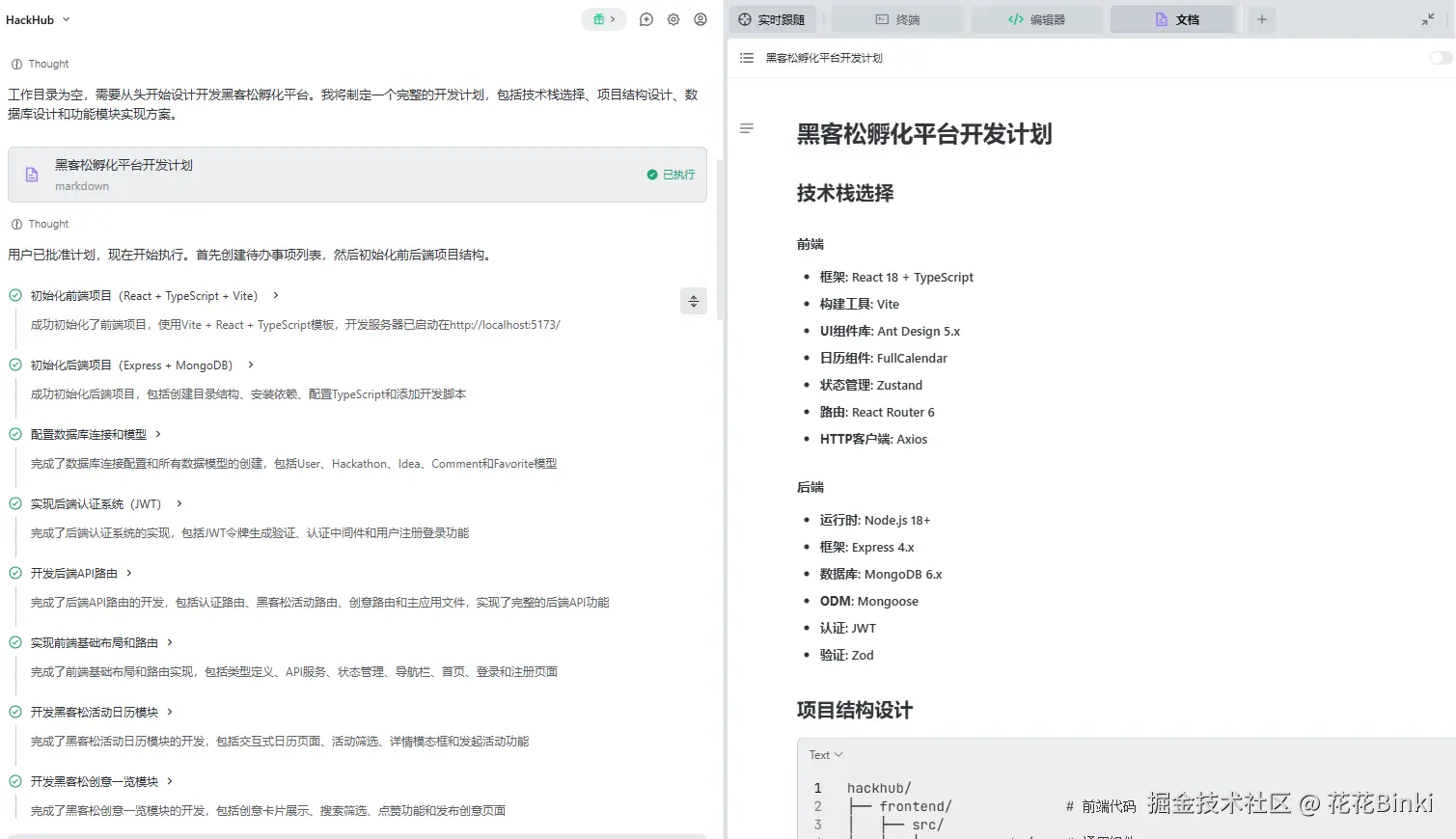Click the check icon for 配置数据库连接和模型

point(15,434)
